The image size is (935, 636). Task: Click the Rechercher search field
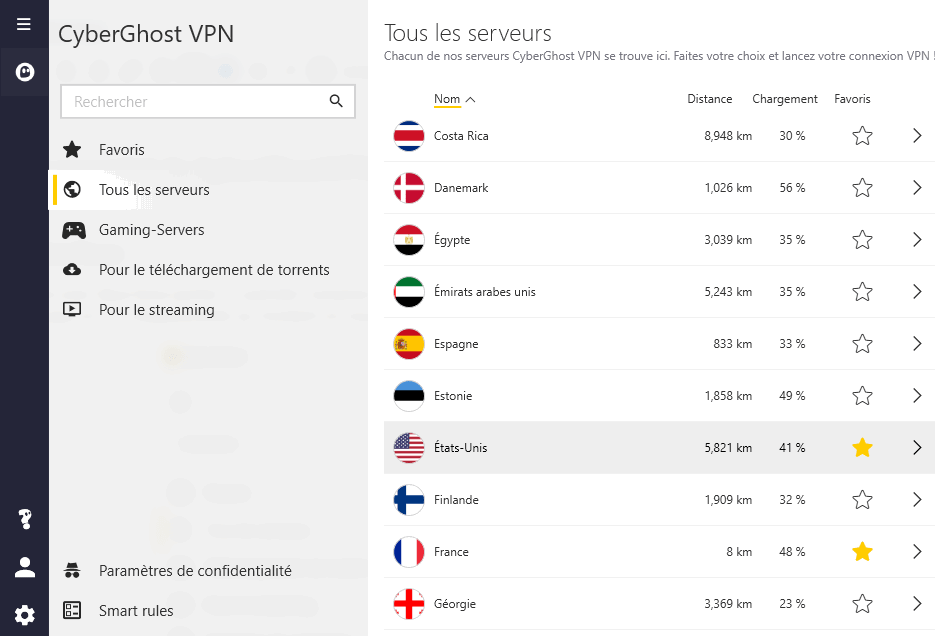pos(195,101)
